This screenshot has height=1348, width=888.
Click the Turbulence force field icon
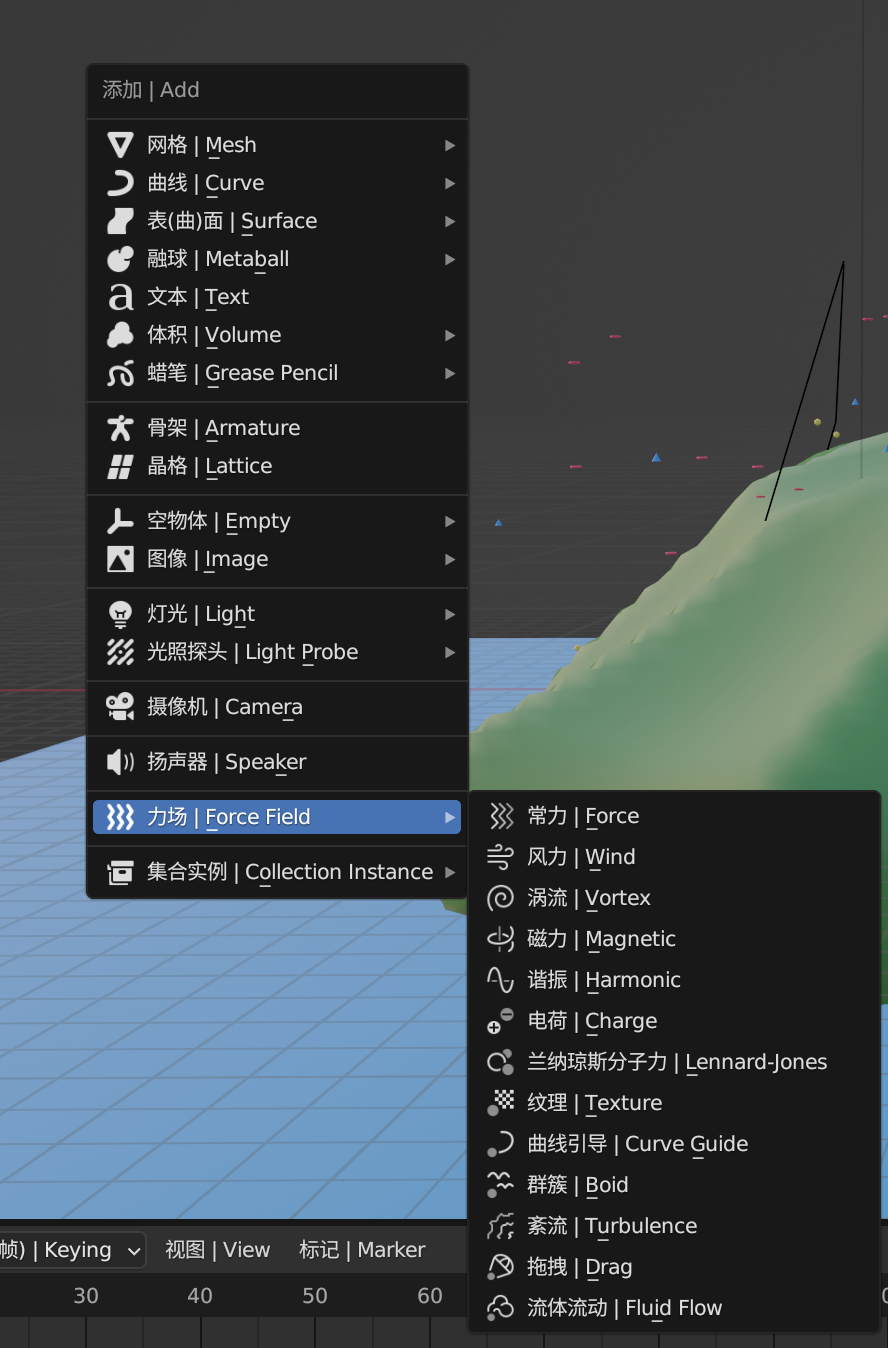[x=499, y=1225]
